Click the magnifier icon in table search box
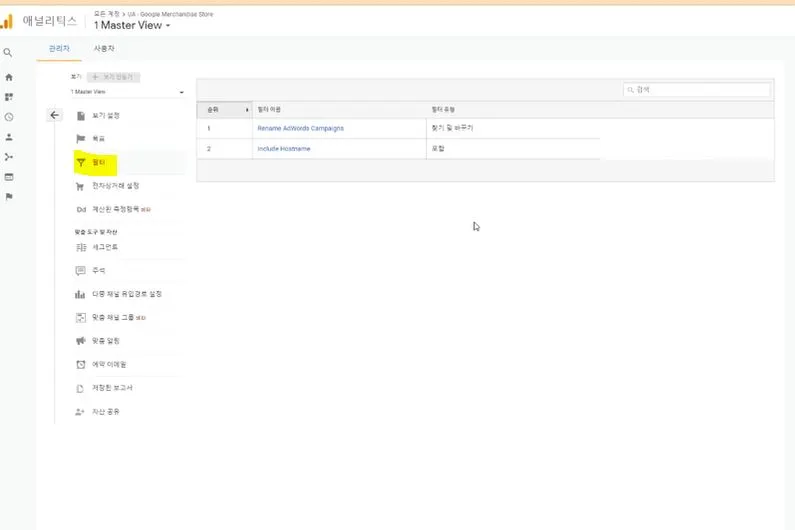This screenshot has width=795, height=530. click(631, 90)
